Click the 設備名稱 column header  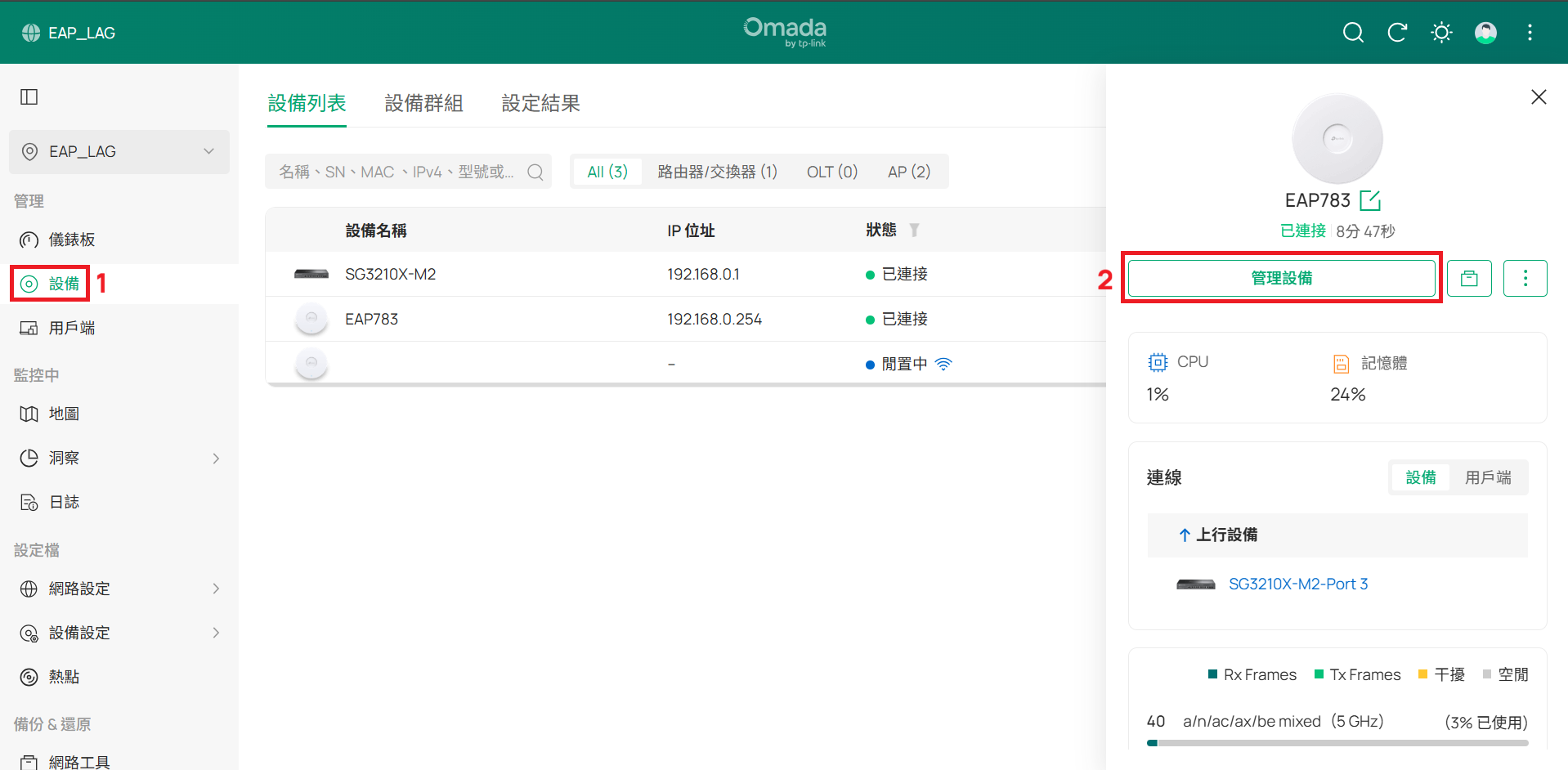coord(376,231)
